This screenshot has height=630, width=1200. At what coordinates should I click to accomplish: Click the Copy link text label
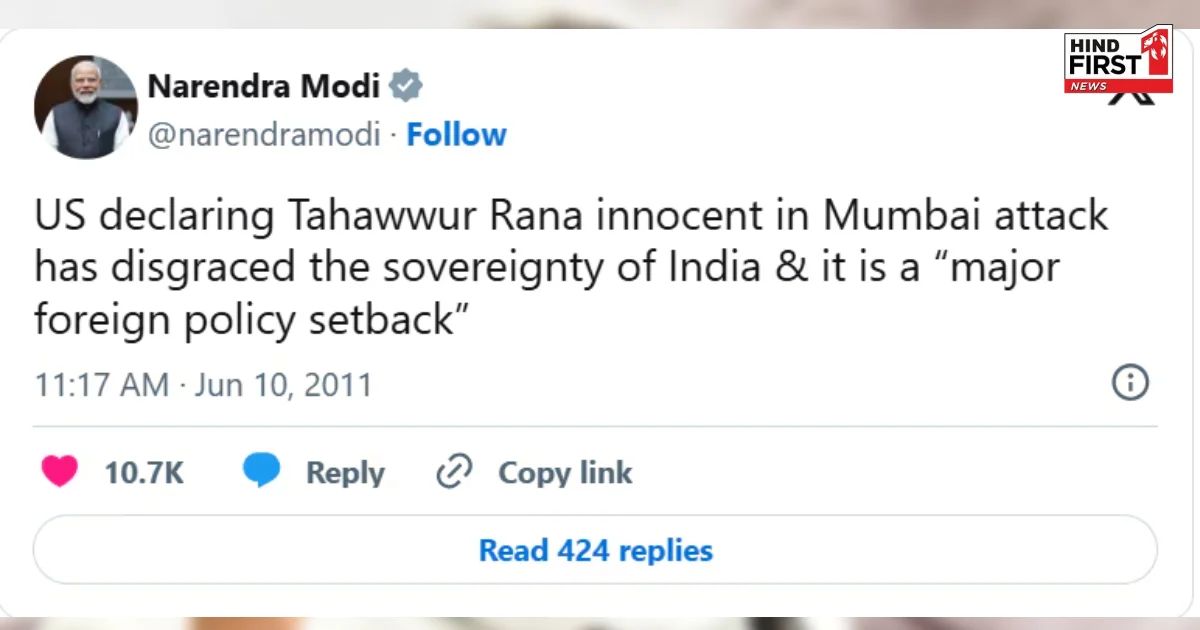click(x=565, y=473)
